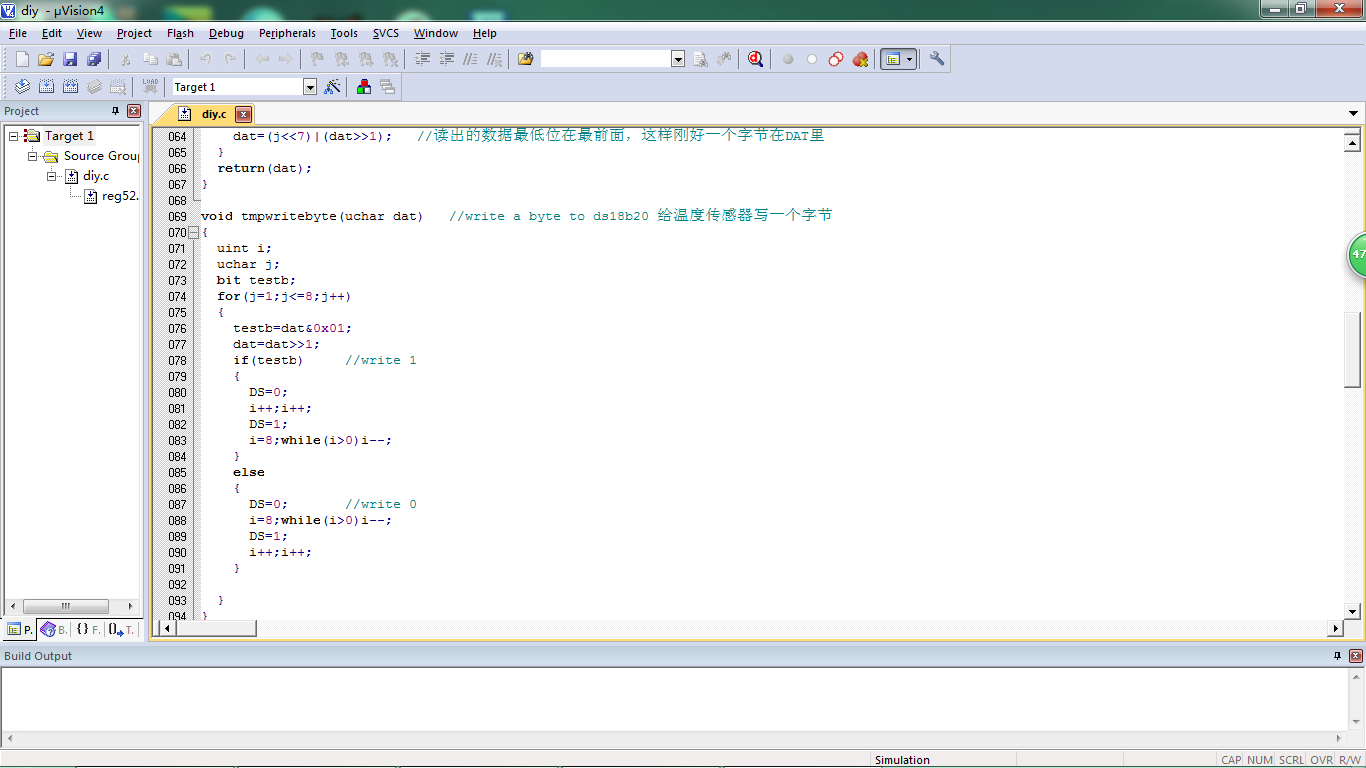Viewport: 1366px width, 768px height.
Task: Rebuild all target files icon
Action: [70, 87]
